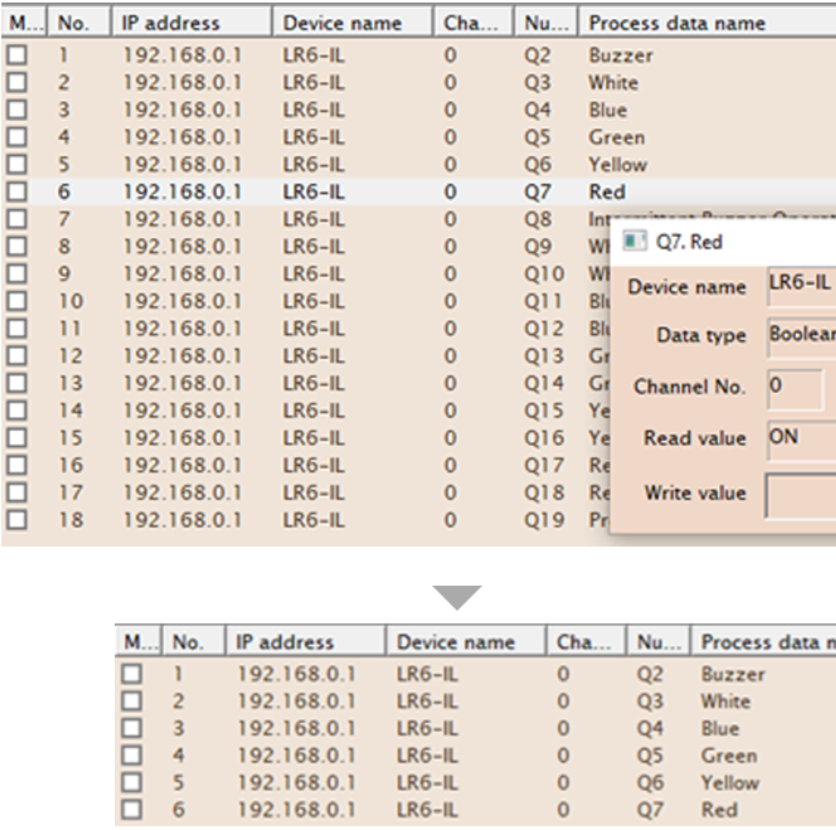Sort upper table by IP address column header
Screen dimensions: 836x830
click(x=191, y=23)
